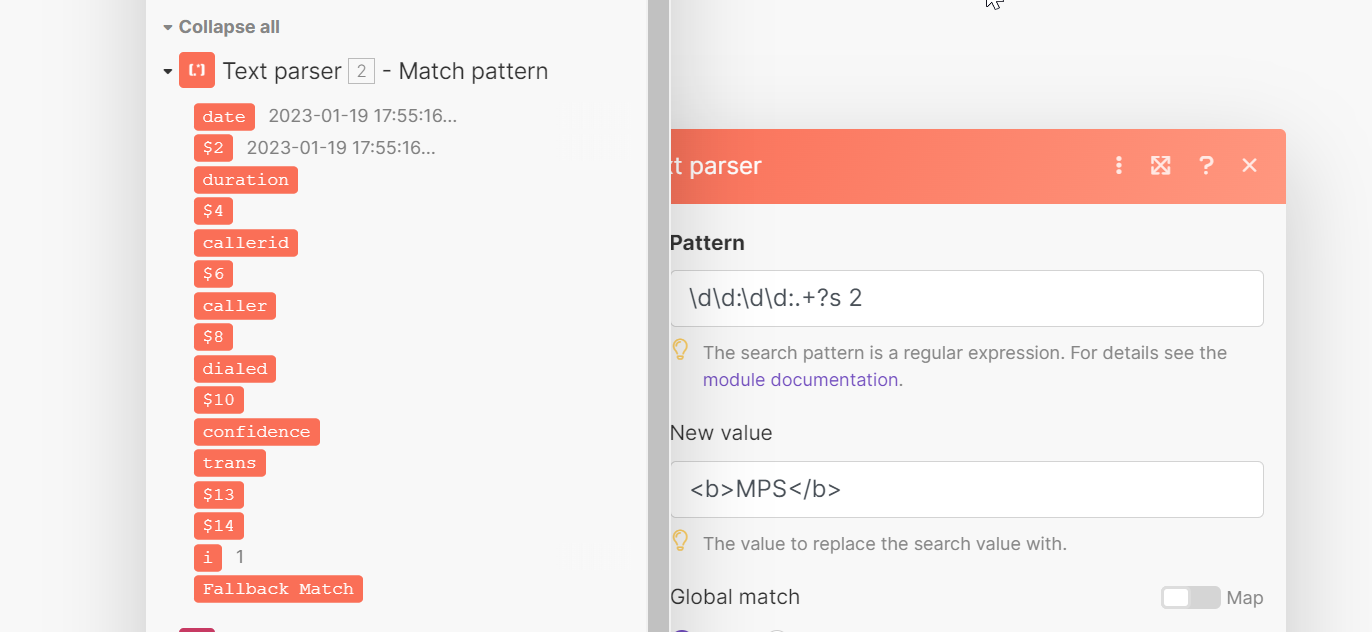This screenshot has width=1372, height=632.
Task: Pick the duration variable pill
Action: 245,180
